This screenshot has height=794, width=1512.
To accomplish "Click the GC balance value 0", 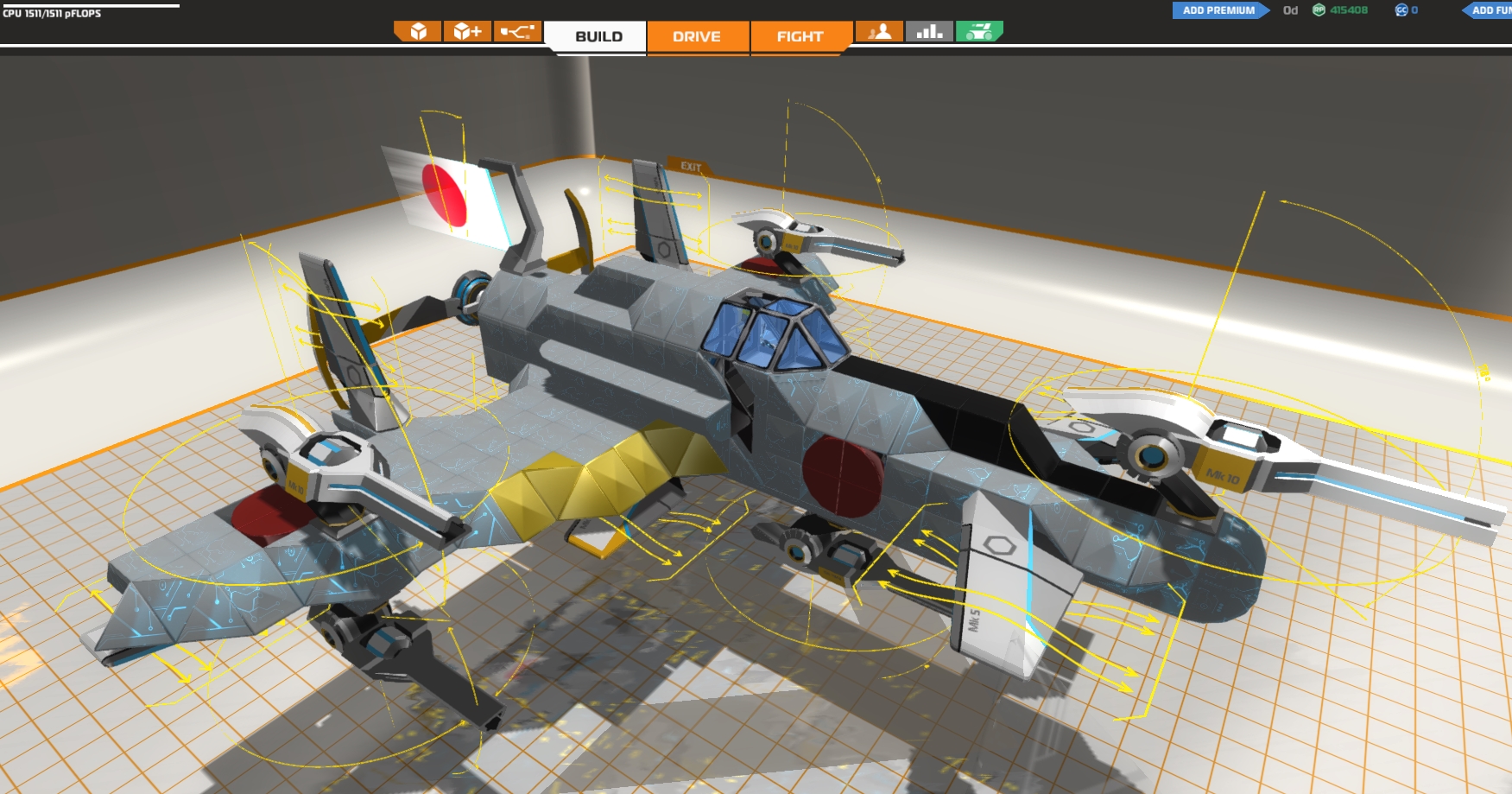I will coord(1414,10).
